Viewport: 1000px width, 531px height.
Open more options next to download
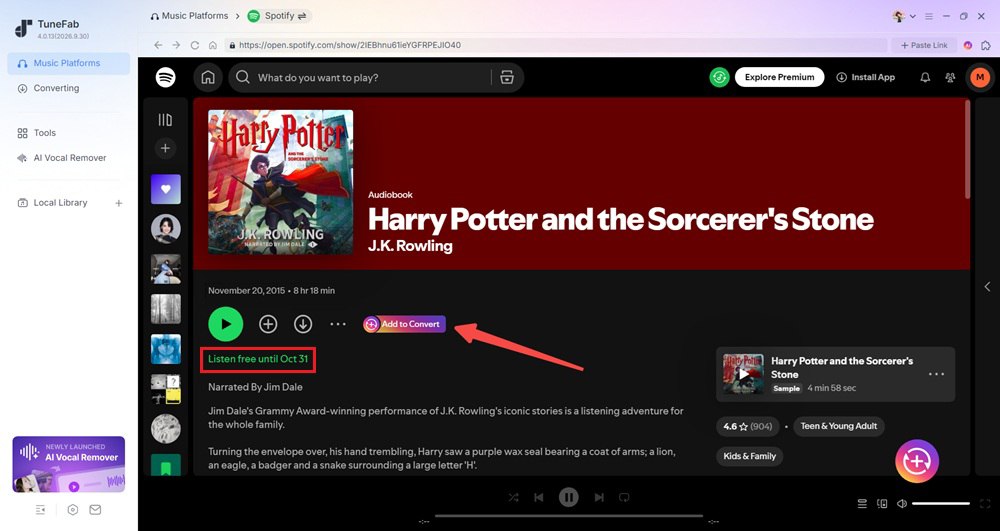(338, 324)
